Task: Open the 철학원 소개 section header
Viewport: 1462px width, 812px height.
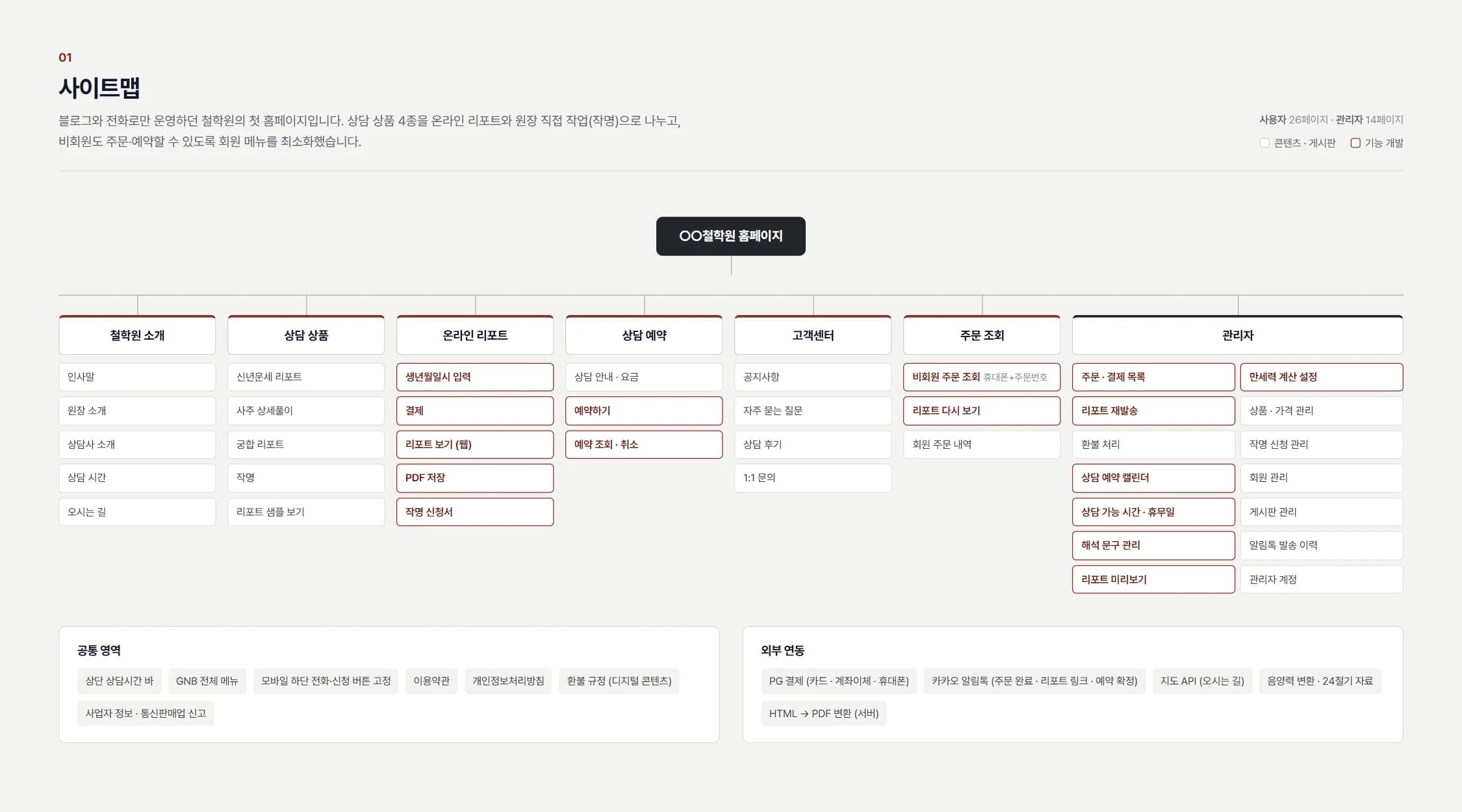Action: pyautogui.click(x=137, y=335)
